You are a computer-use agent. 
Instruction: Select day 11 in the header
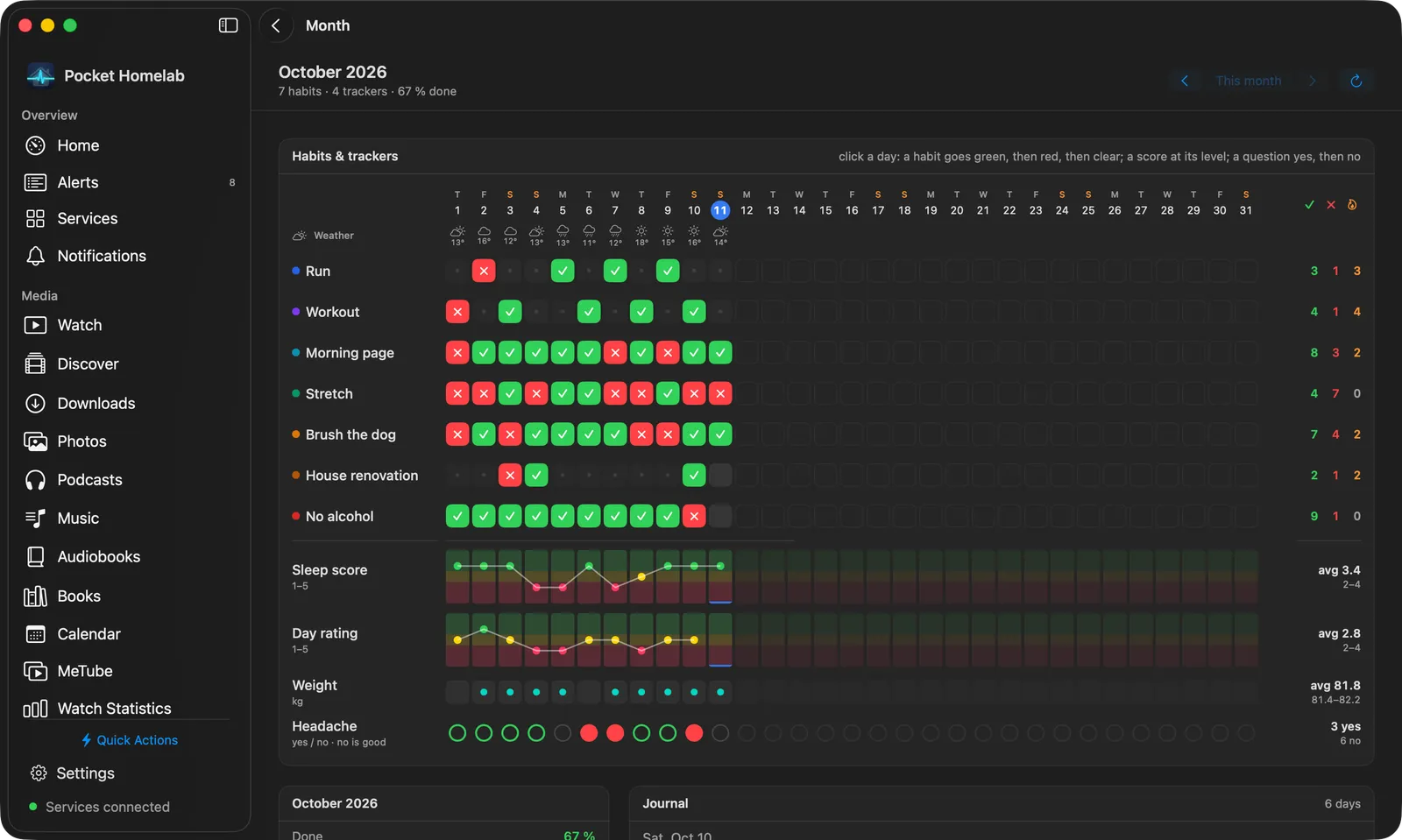click(x=720, y=210)
